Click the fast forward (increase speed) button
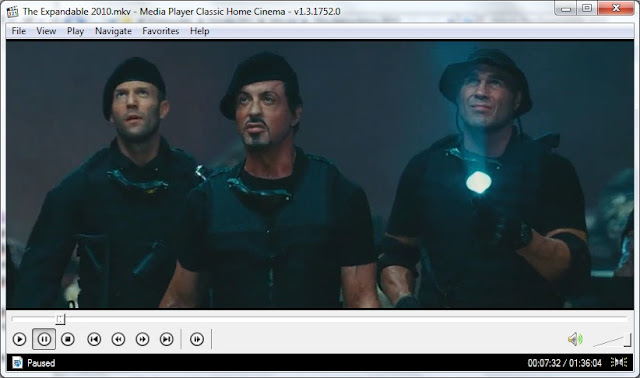Screen dimensions: 640x378 pos(142,339)
